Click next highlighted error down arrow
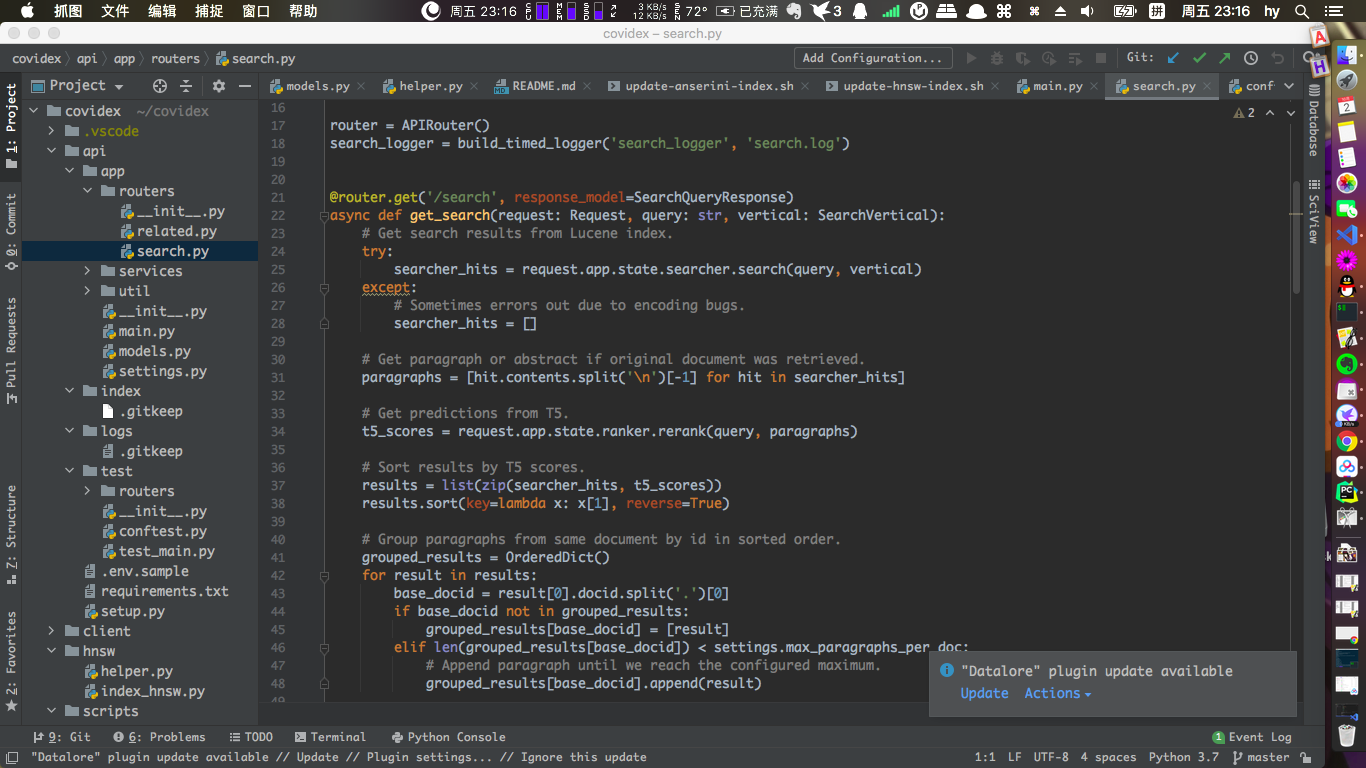Screen dimensions: 1366x768 tap(1290, 112)
